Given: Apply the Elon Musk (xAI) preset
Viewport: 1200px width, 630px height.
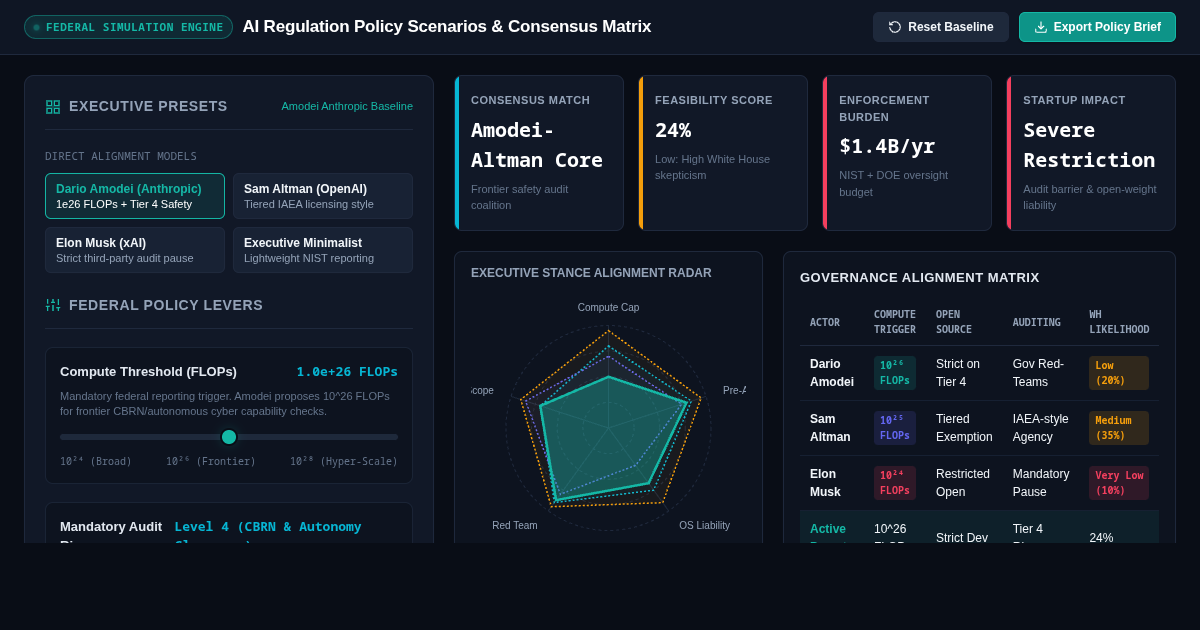Looking at the screenshot, I should 135,250.
